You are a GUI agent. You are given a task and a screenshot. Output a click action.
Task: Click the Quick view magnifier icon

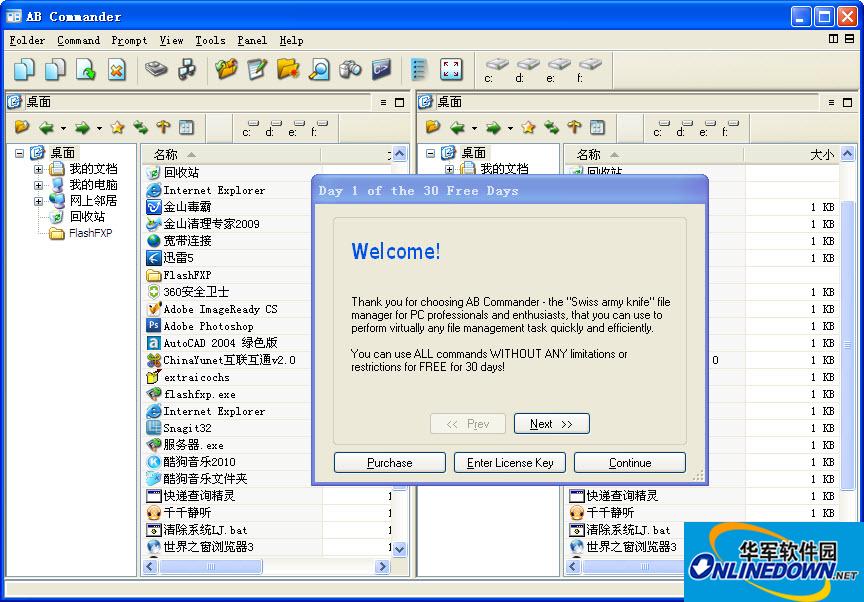[x=319, y=70]
